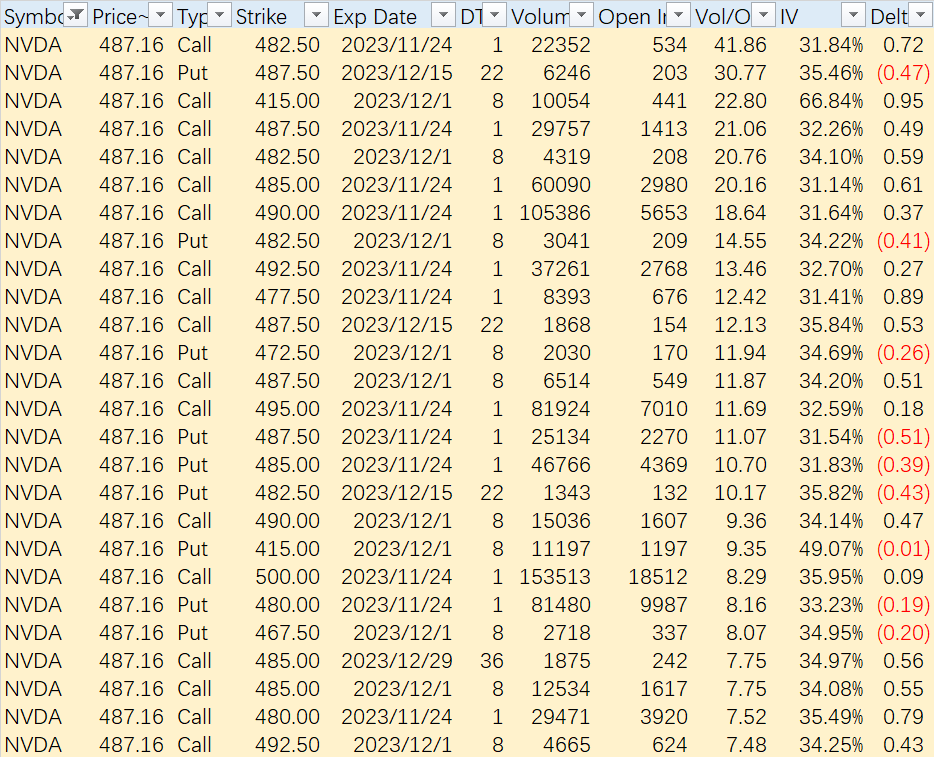Image resolution: width=934 pixels, height=757 pixels.
Task: Select the Vol/OI cell 22.80
Action: coord(740,101)
